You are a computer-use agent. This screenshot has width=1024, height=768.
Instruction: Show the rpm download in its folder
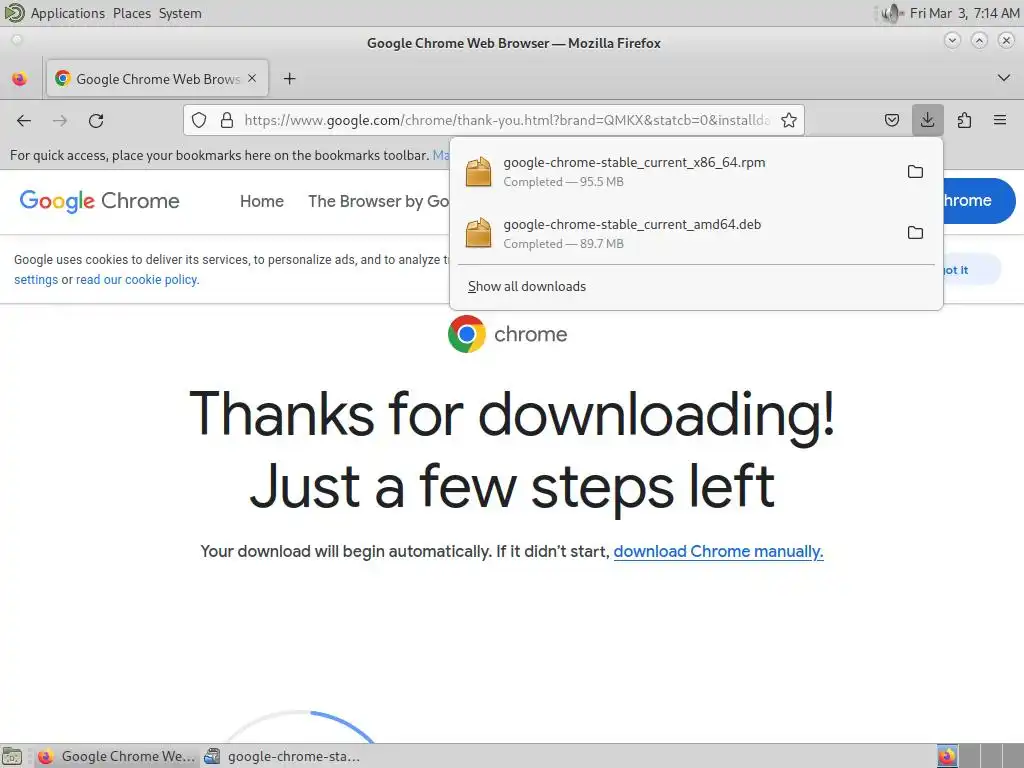click(x=916, y=172)
